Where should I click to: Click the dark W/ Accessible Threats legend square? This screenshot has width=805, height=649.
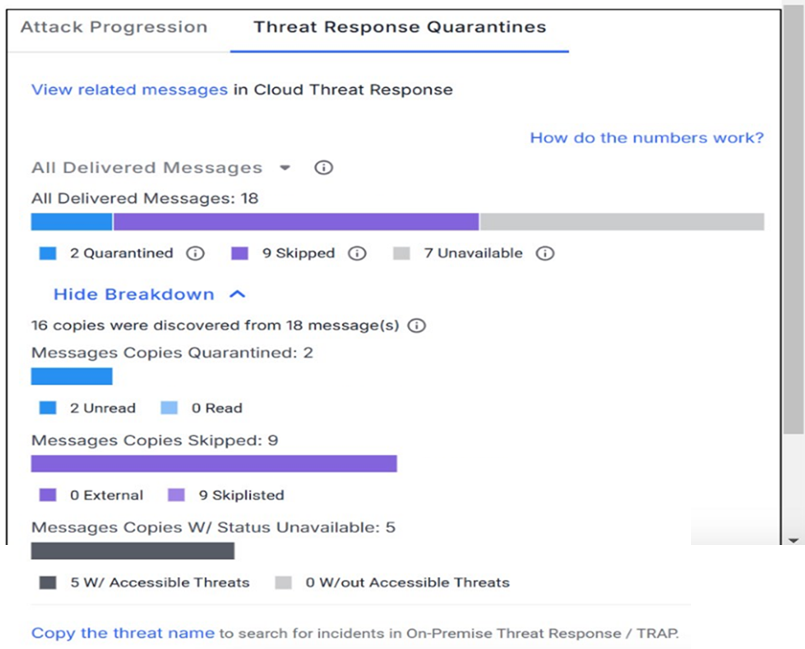(x=48, y=583)
